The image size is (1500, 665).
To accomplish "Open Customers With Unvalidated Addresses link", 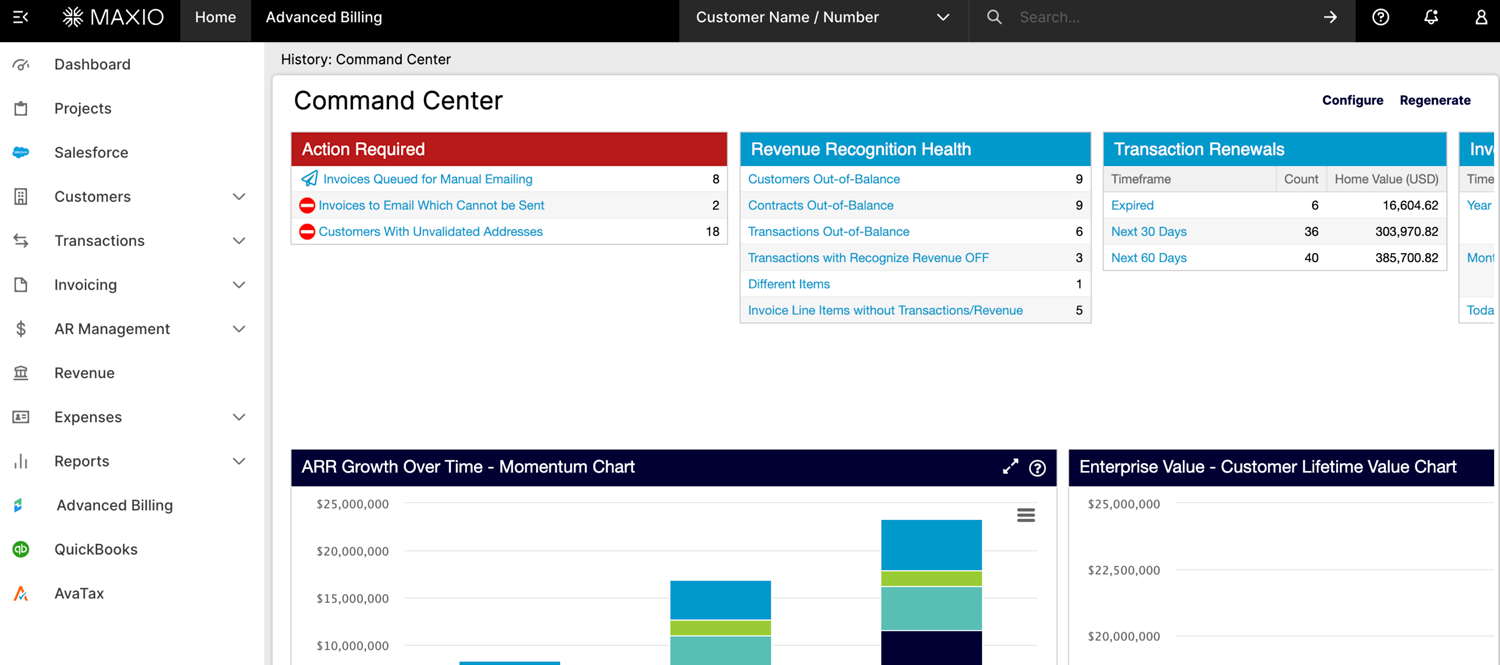I will click(430, 231).
